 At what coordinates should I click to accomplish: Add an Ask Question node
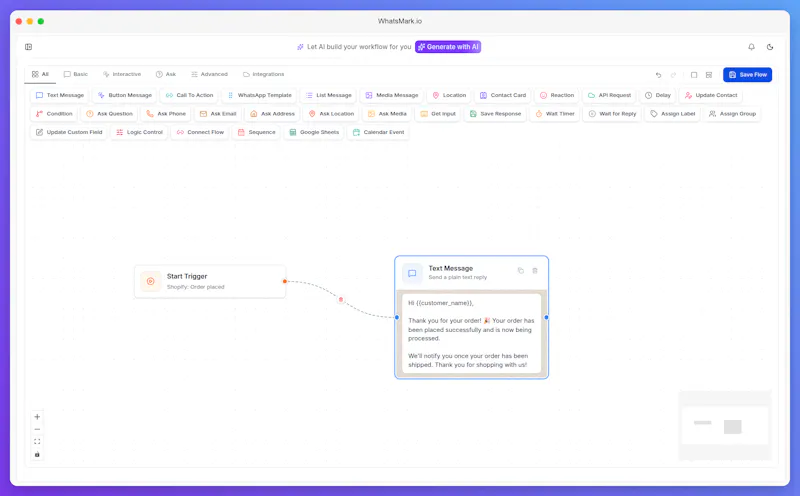(x=110, y=114)
